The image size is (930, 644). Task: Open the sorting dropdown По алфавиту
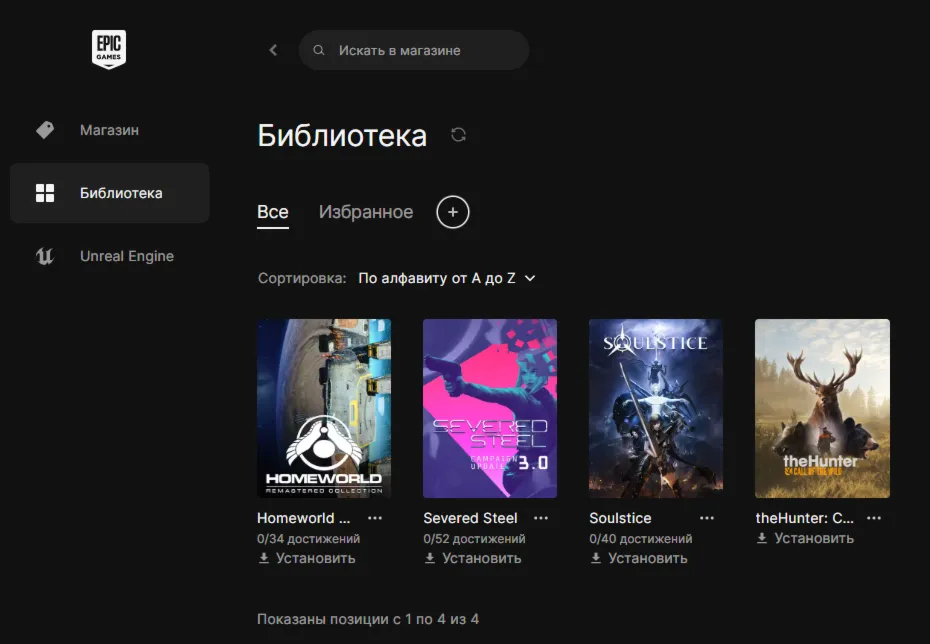tap(447, 278)
